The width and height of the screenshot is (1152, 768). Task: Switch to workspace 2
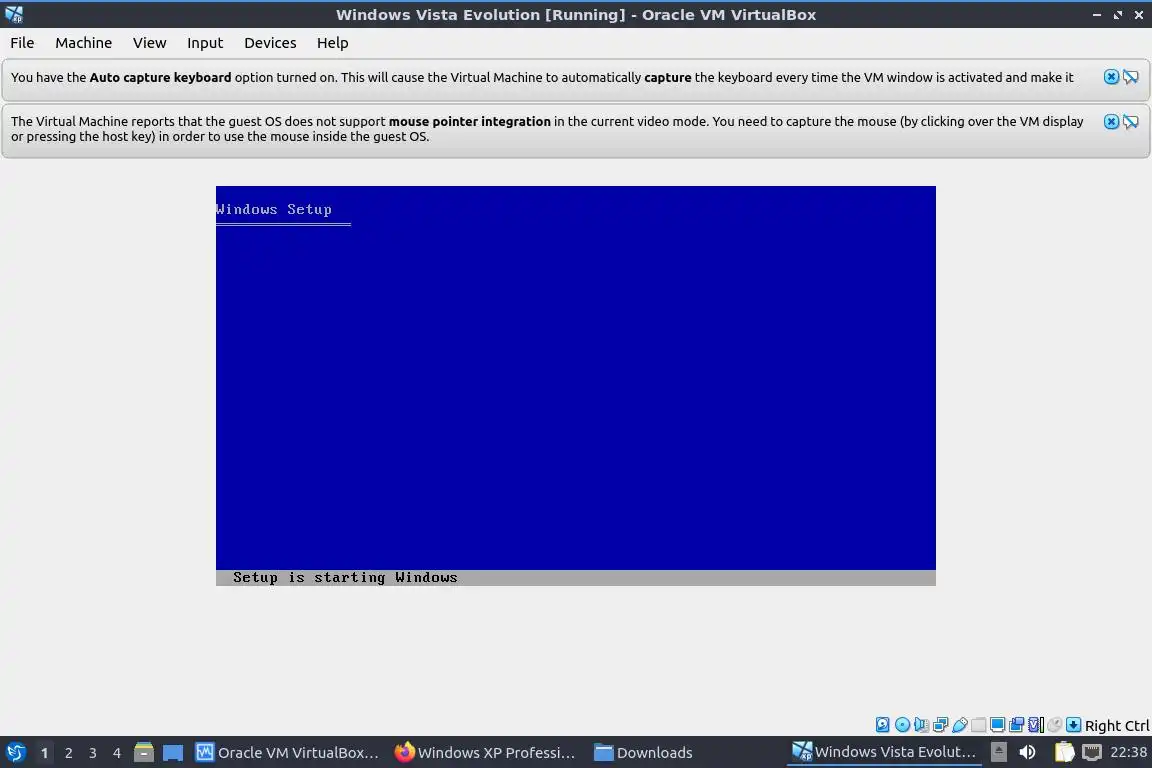pyautogui.click(x=68, y=753)
